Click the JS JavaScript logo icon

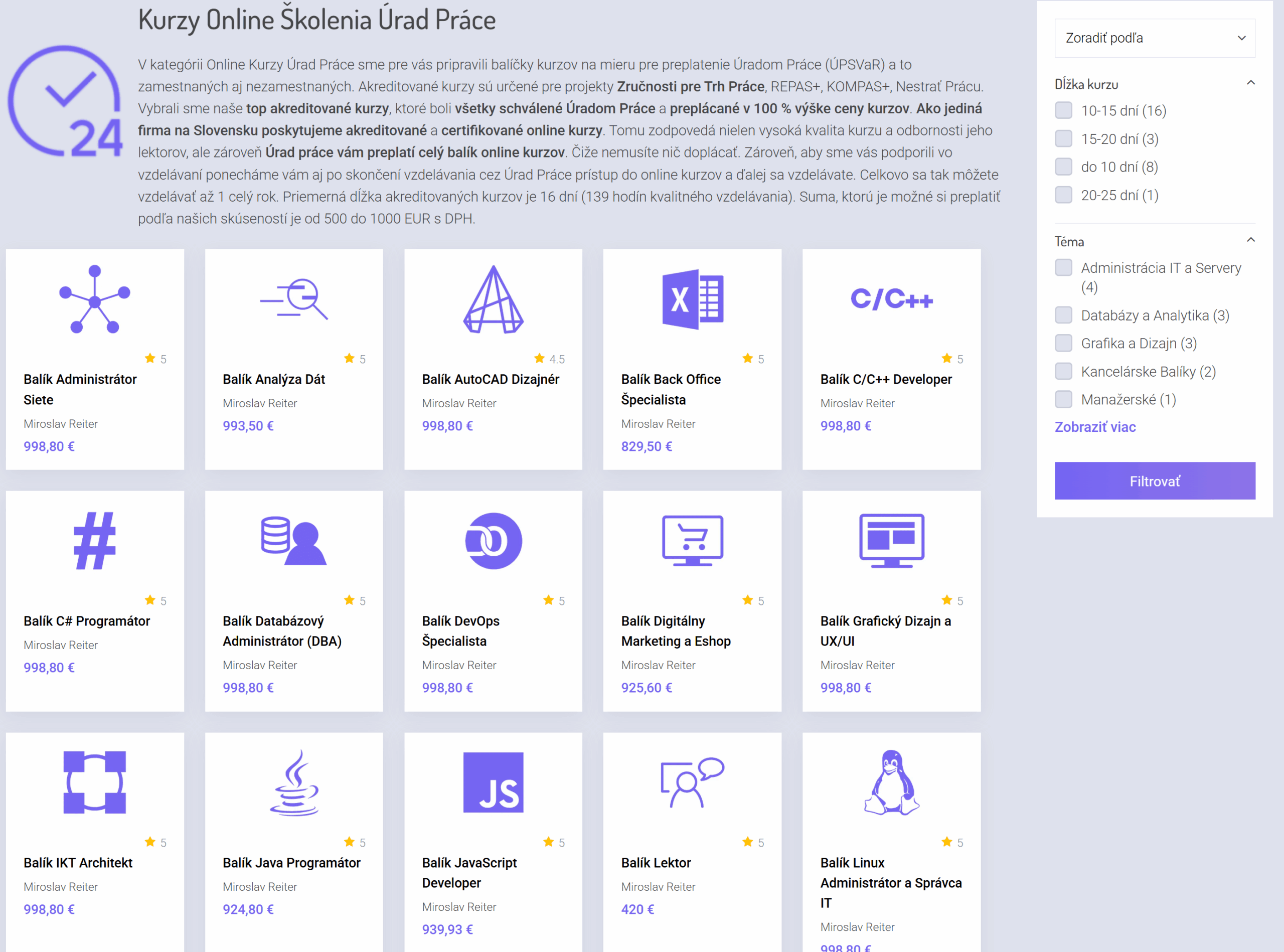click(494, 782)
